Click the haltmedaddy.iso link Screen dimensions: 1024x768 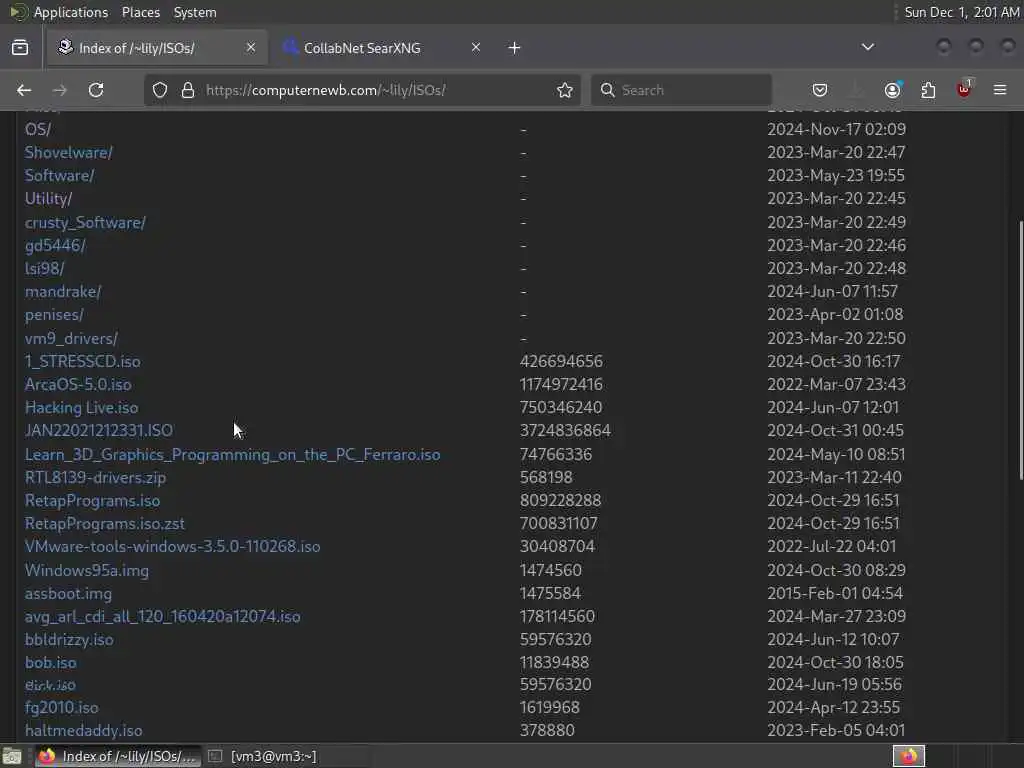click(x=84, y=730)
